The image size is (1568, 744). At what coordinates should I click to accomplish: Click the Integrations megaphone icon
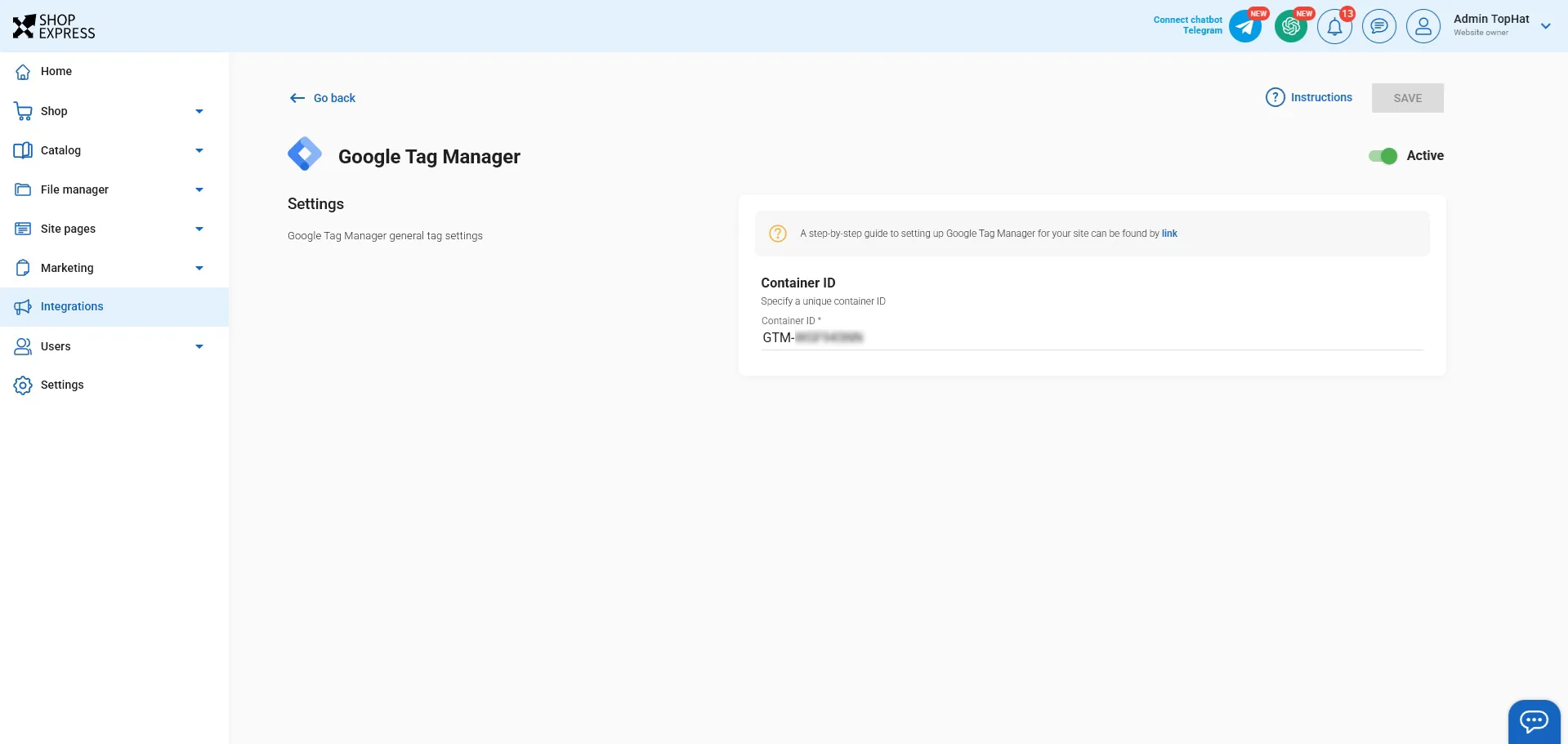pyautogui.click(x=23, y=307)
